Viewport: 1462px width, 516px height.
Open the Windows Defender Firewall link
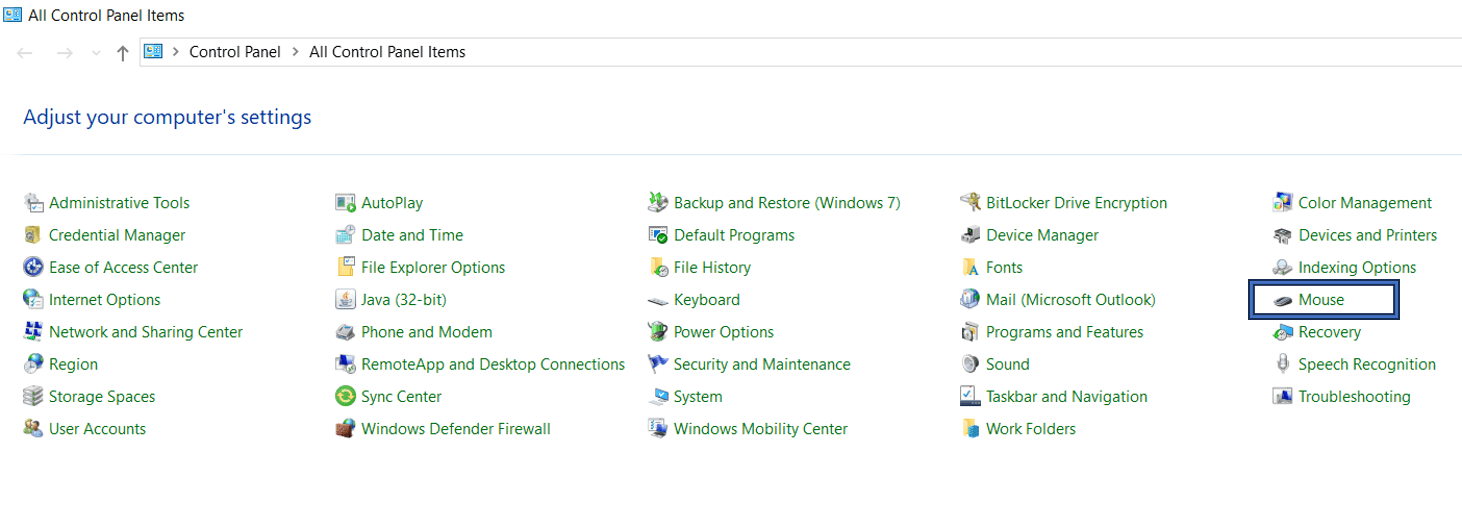456,429
